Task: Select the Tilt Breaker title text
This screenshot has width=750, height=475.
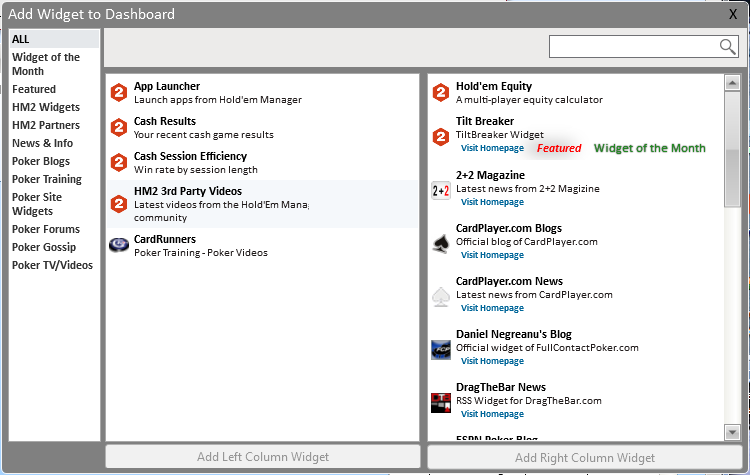Action: point(485,121)
